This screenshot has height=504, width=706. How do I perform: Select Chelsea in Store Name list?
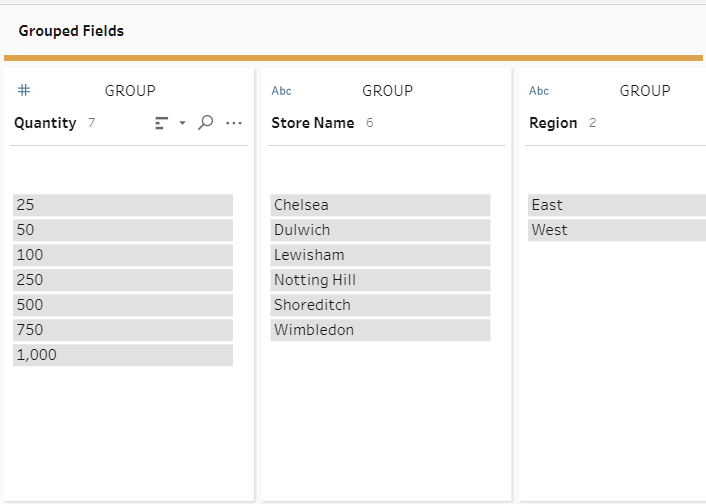pyautogui.click(x=380, y=205)
